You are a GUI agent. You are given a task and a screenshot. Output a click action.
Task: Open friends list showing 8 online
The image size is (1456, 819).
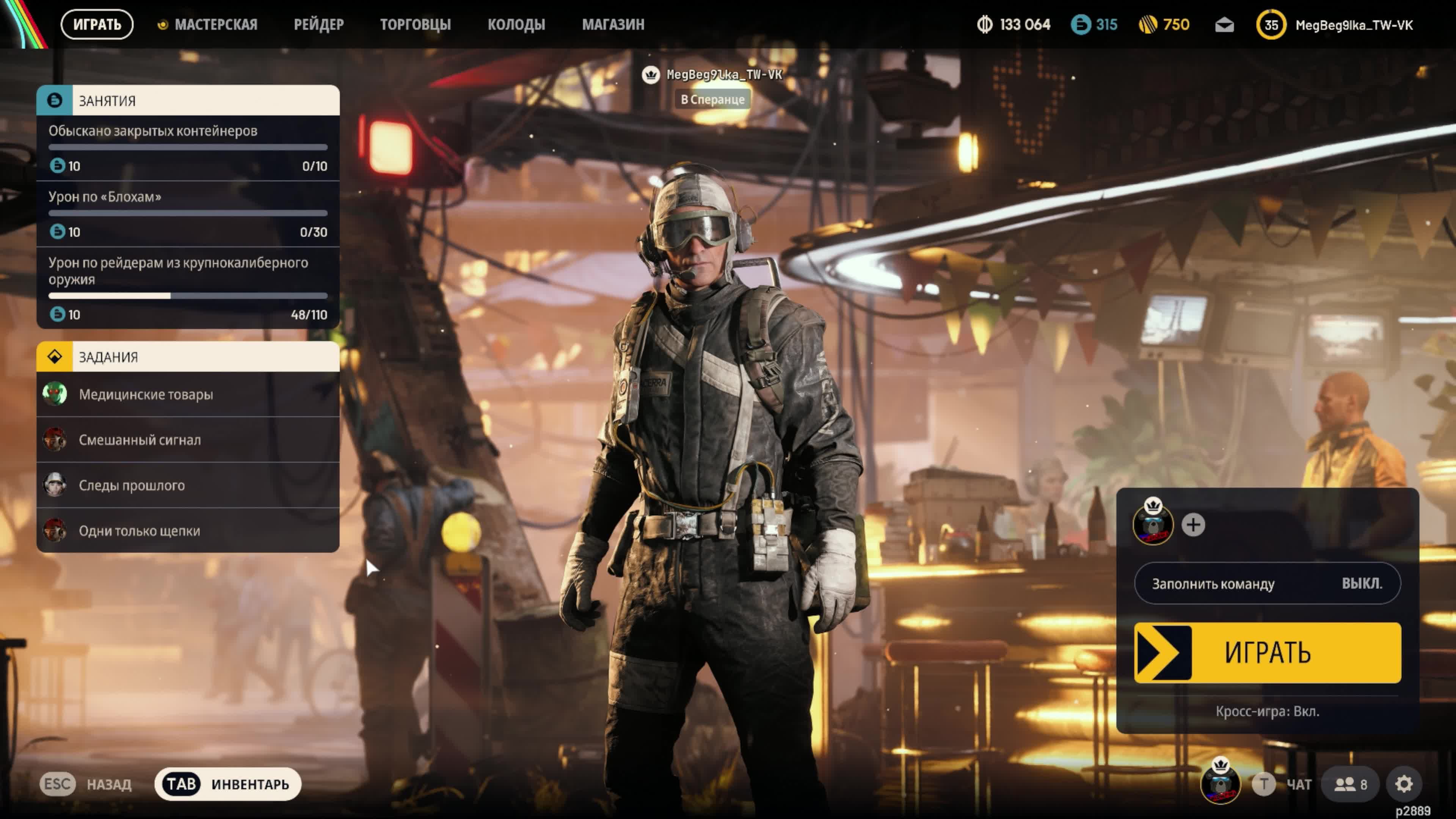pyautogui.click(x=1351, y=784)
